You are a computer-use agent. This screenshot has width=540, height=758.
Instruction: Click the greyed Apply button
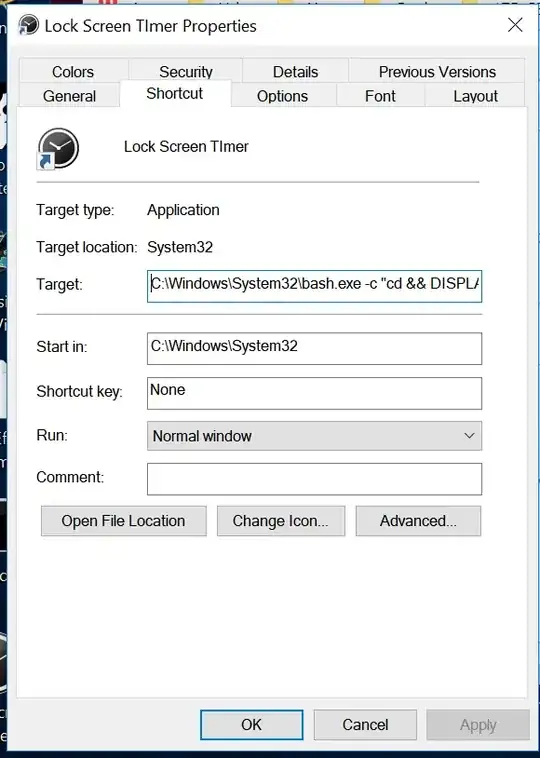click(478, 725)
